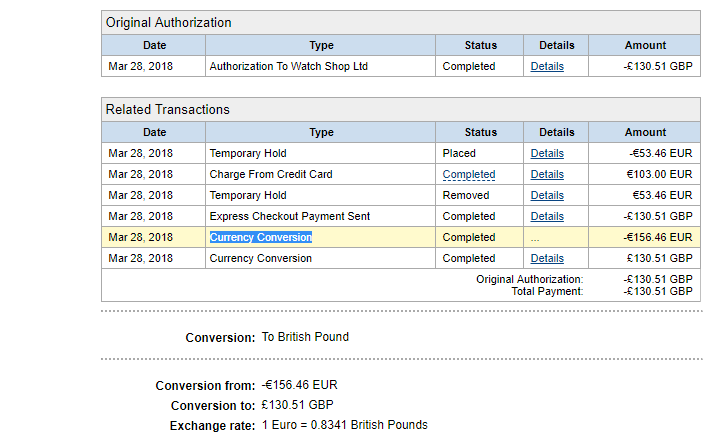Open Details for Express Checkout Payment Sent

tap(547, 216)
